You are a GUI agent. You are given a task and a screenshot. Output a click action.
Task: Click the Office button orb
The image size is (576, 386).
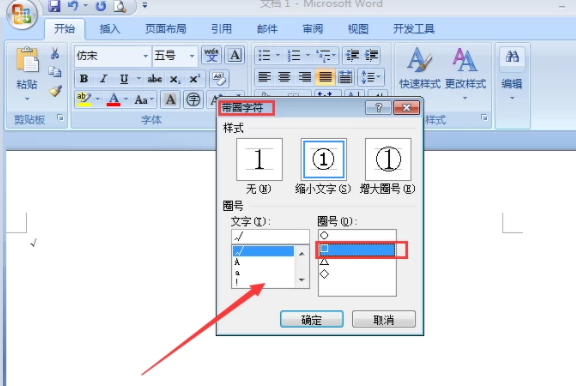point(21,13)
